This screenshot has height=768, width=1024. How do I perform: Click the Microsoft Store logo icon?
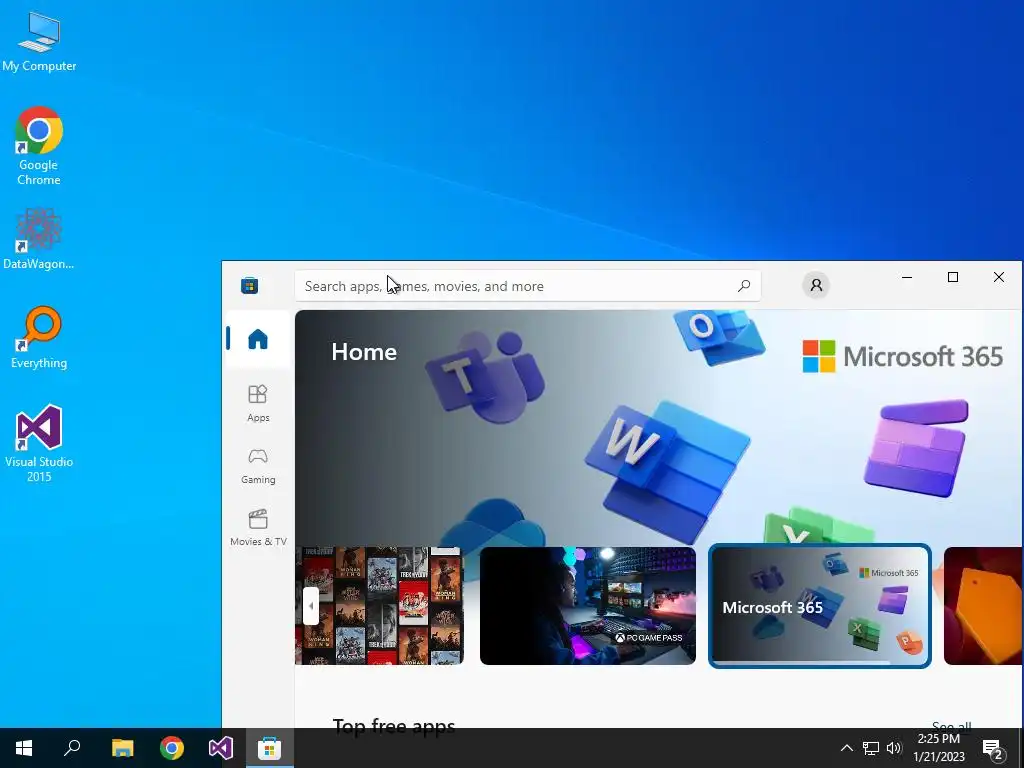tap(249, 285)
